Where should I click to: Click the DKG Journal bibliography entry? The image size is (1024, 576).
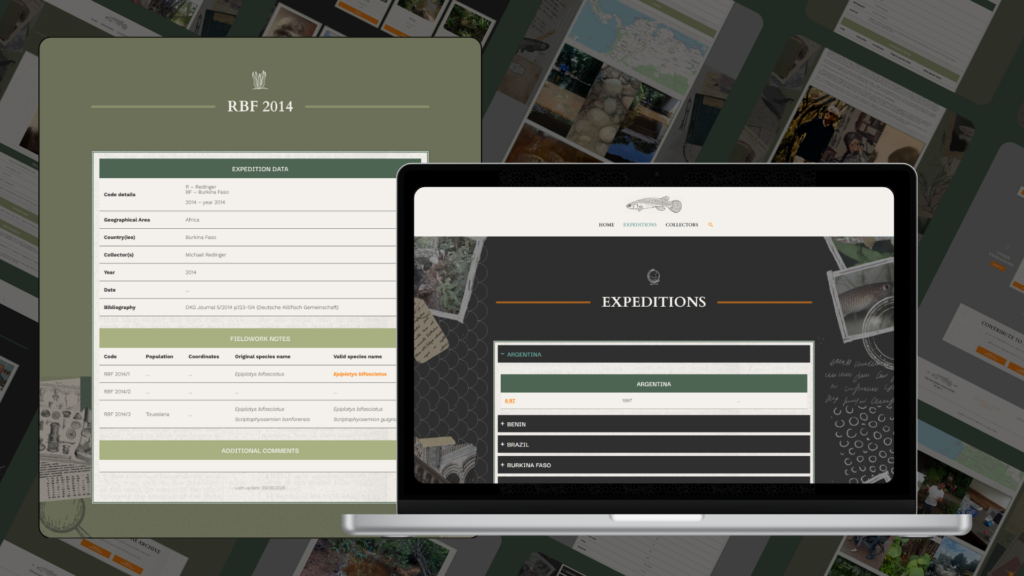click(x=262, y=307)
